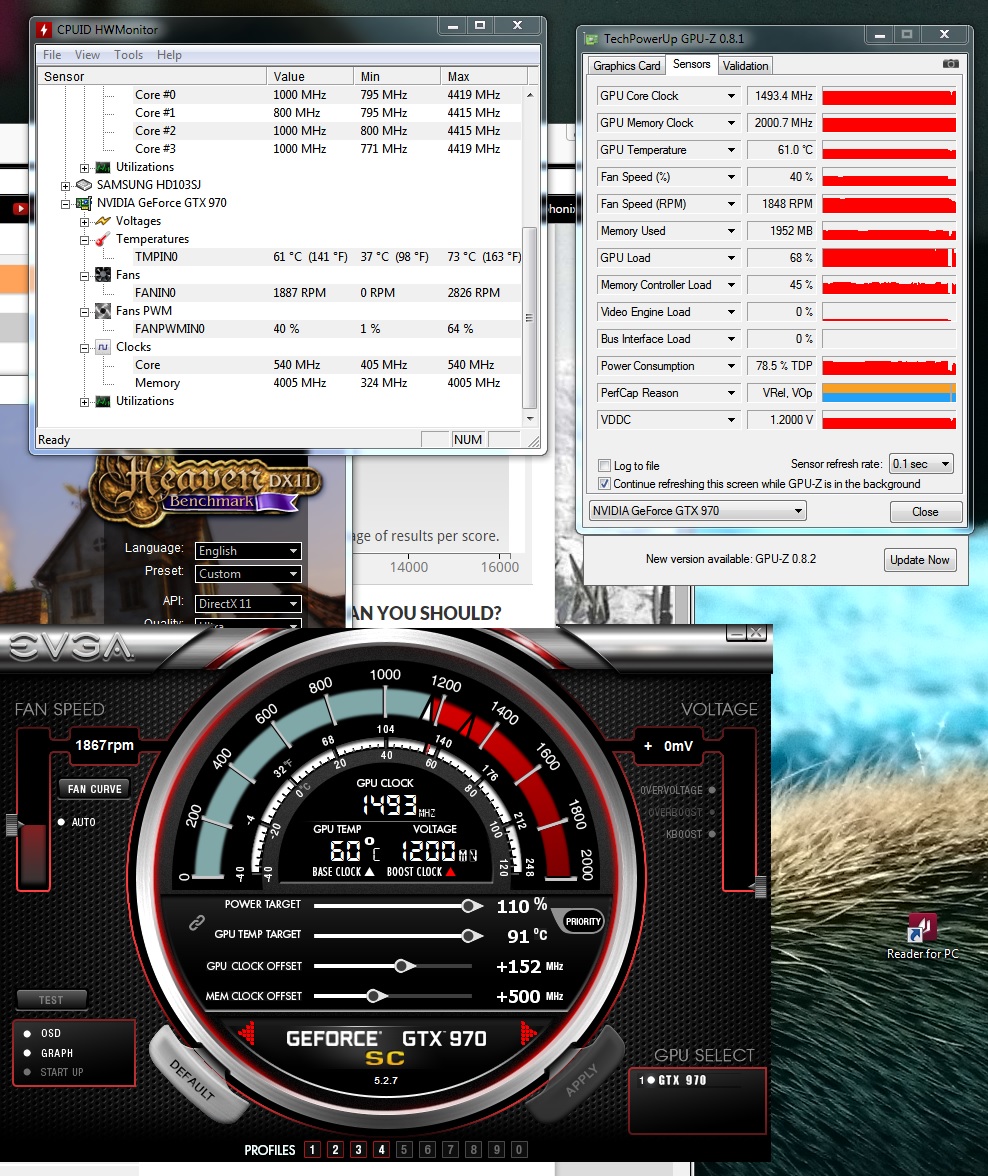Expand the SAMSUNG HD103SJ tree node
This screenshot has height=1176, width=988.
click(x=65, y=185)
